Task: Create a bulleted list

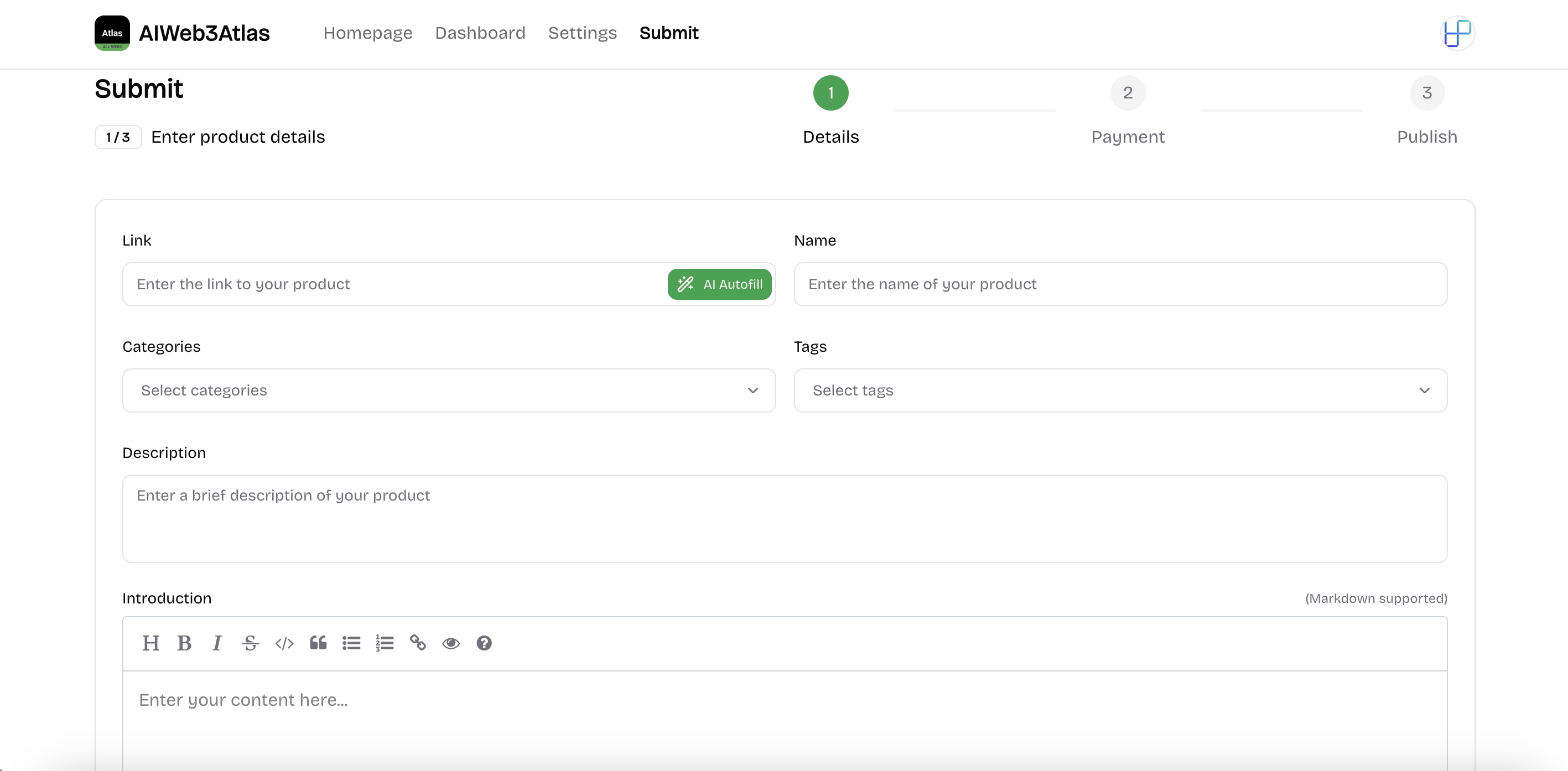Action: coord(351,643)
